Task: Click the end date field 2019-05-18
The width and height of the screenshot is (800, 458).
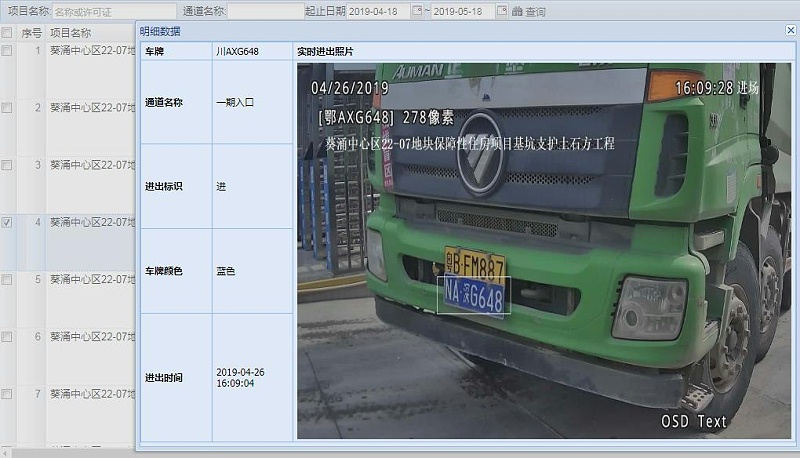Action: [x=463, y=11]
